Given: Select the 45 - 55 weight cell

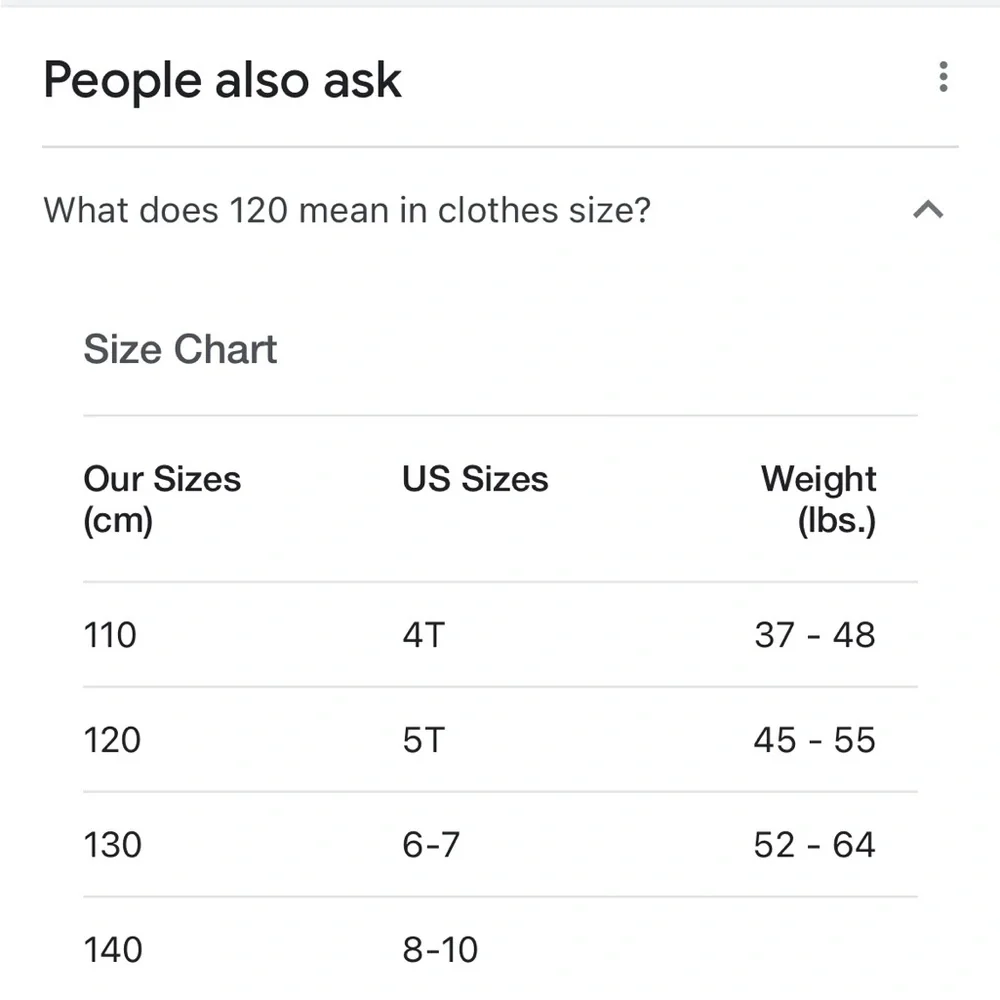Looking at the screenshot, I should click(x=814, y=740).
